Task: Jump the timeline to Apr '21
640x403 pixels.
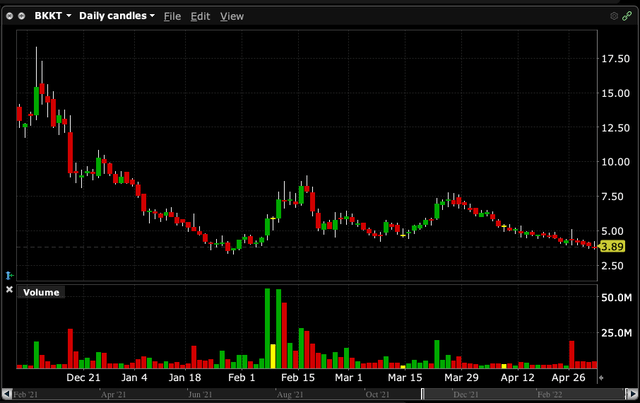Action: pos(113,394)
